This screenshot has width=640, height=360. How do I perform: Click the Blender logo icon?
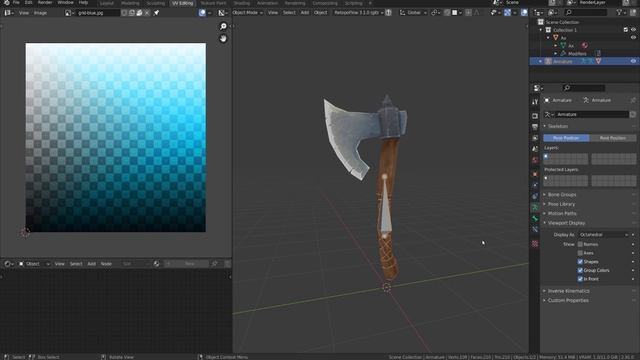[x=7, y=2]
